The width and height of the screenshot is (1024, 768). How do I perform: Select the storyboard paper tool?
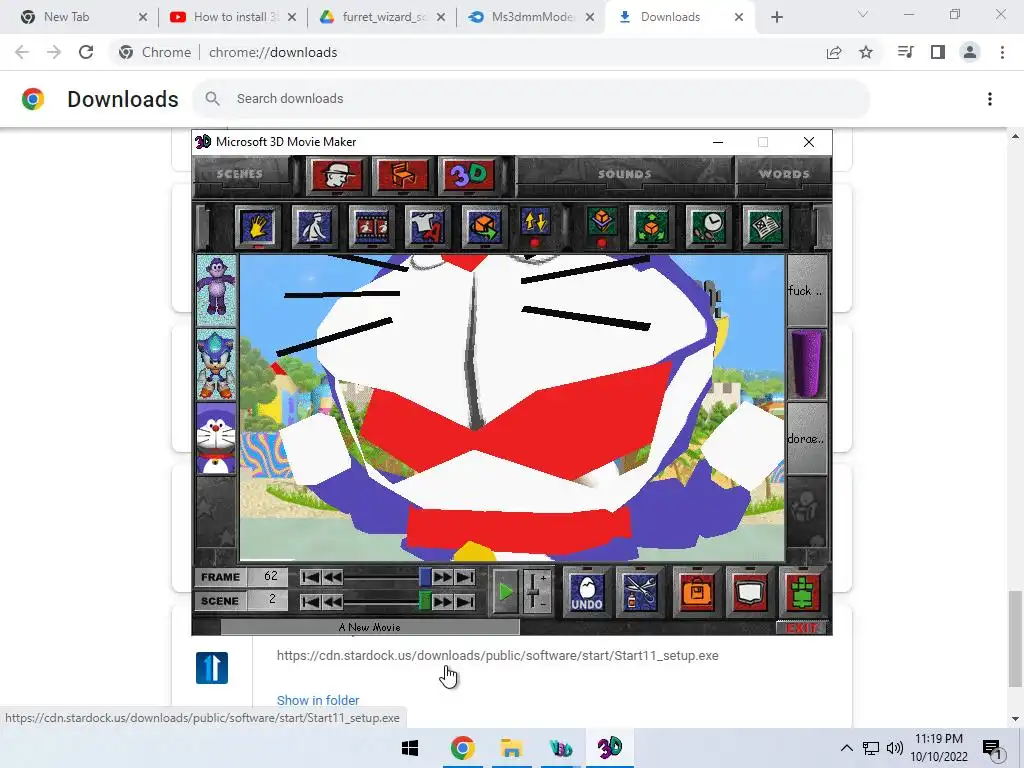765,227
